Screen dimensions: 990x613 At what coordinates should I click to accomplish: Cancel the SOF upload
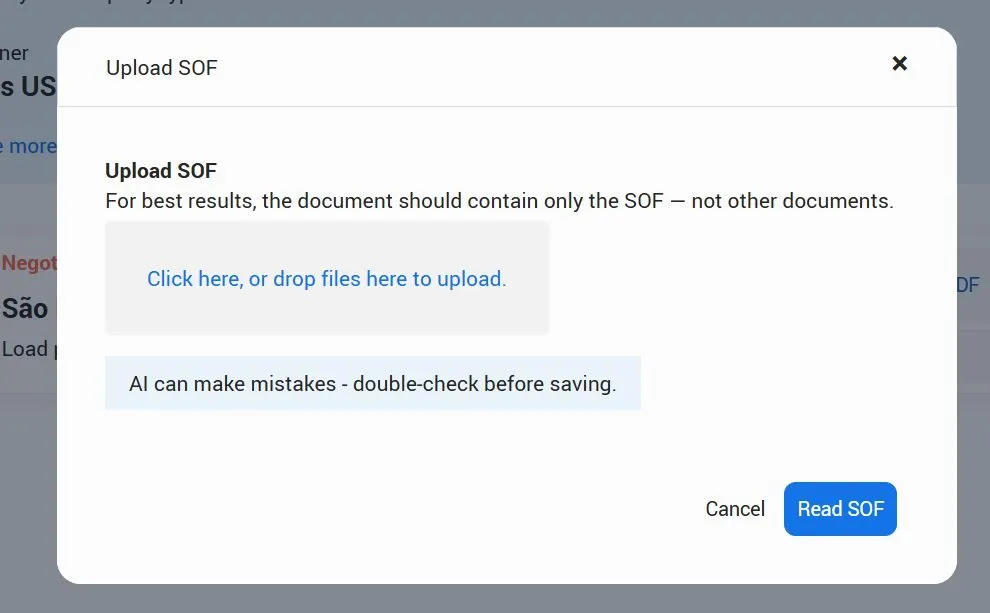pos(735,509)
